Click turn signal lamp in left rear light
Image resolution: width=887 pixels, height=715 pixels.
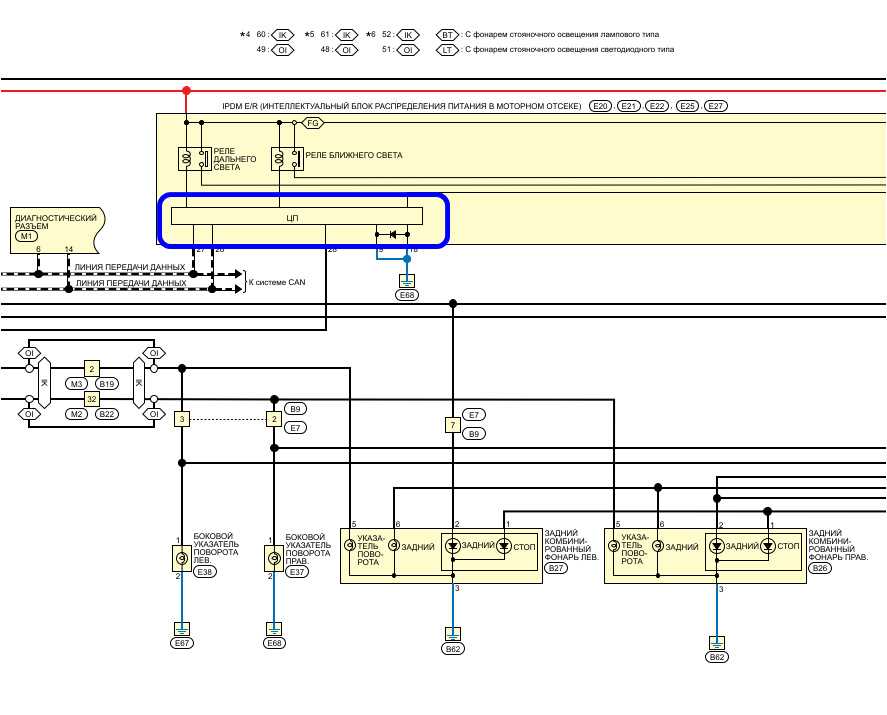(x=349, y=545)
